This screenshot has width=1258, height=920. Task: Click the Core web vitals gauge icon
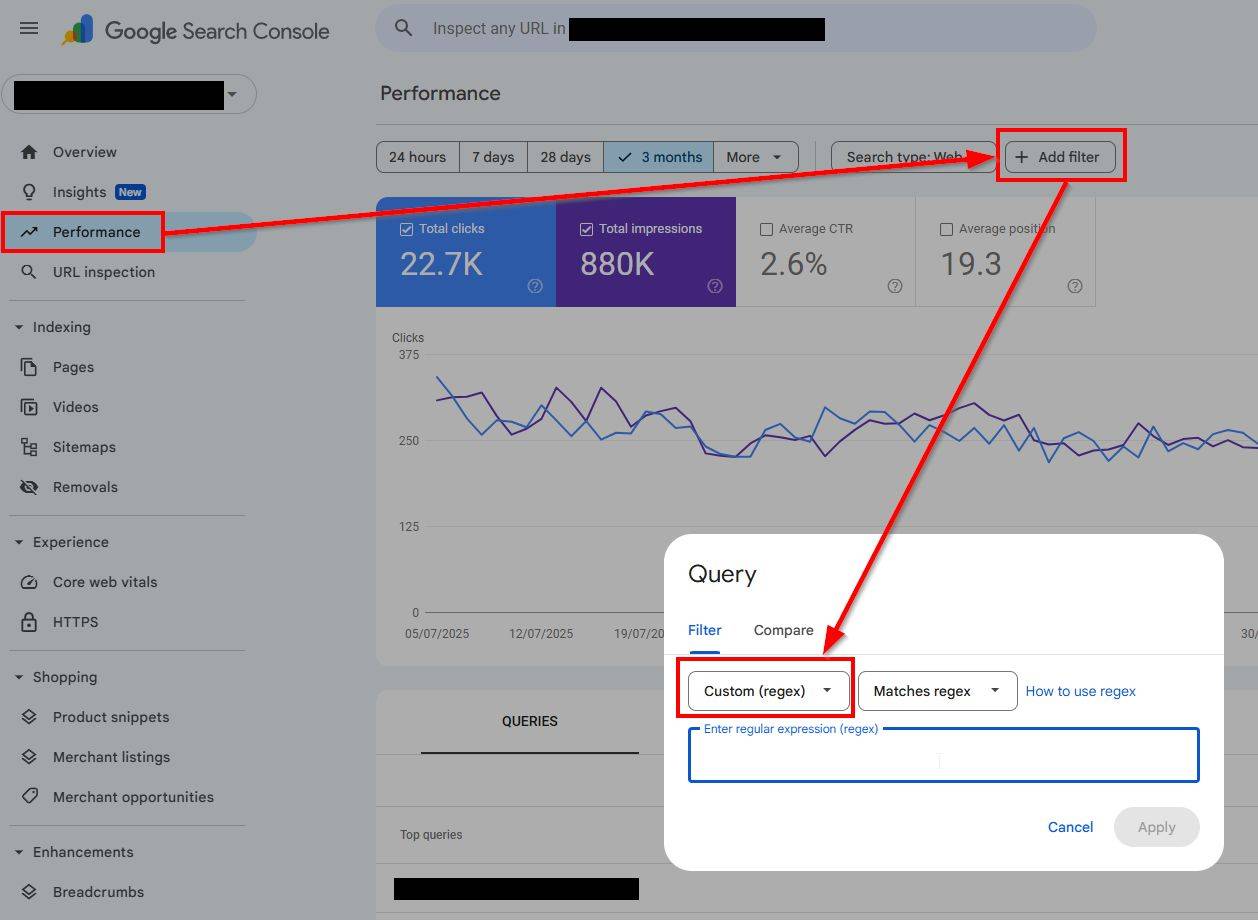click(x=29, y=582)
